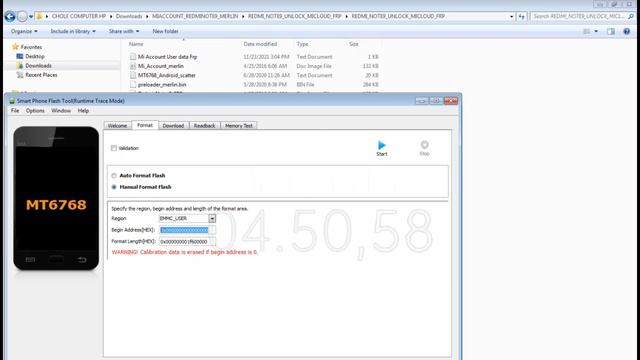
Task: Click the Format Length(HEX) input field
Action: point(187,242)
